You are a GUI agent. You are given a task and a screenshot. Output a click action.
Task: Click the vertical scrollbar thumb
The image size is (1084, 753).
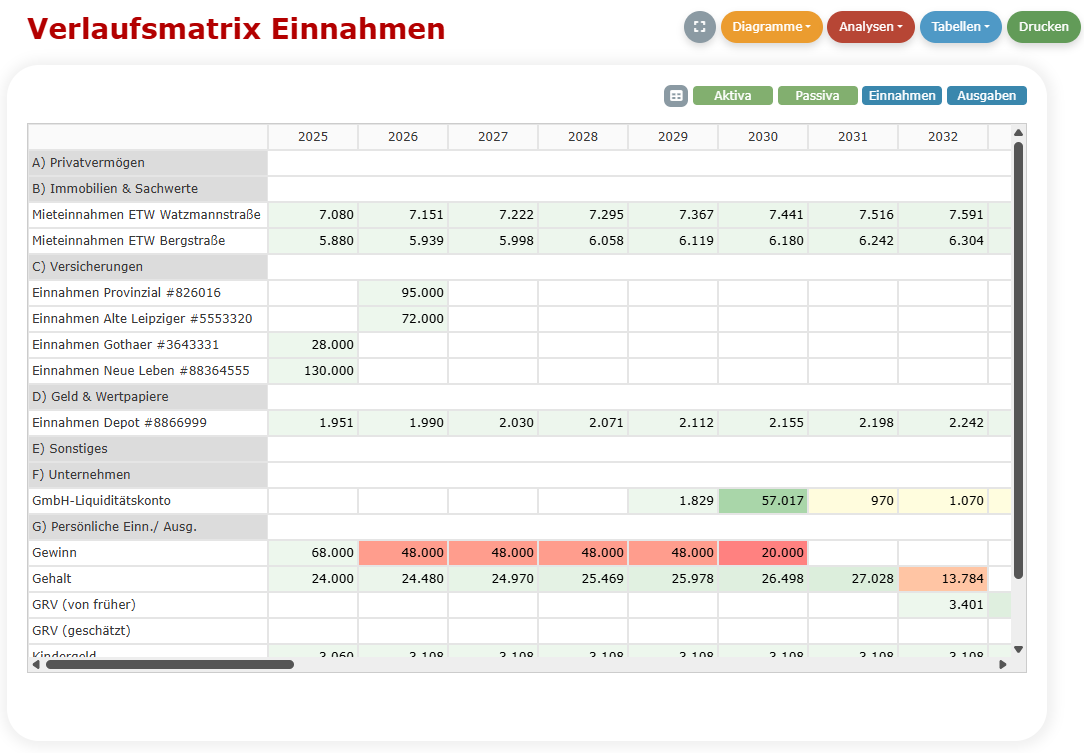[x=1018, y=360]
